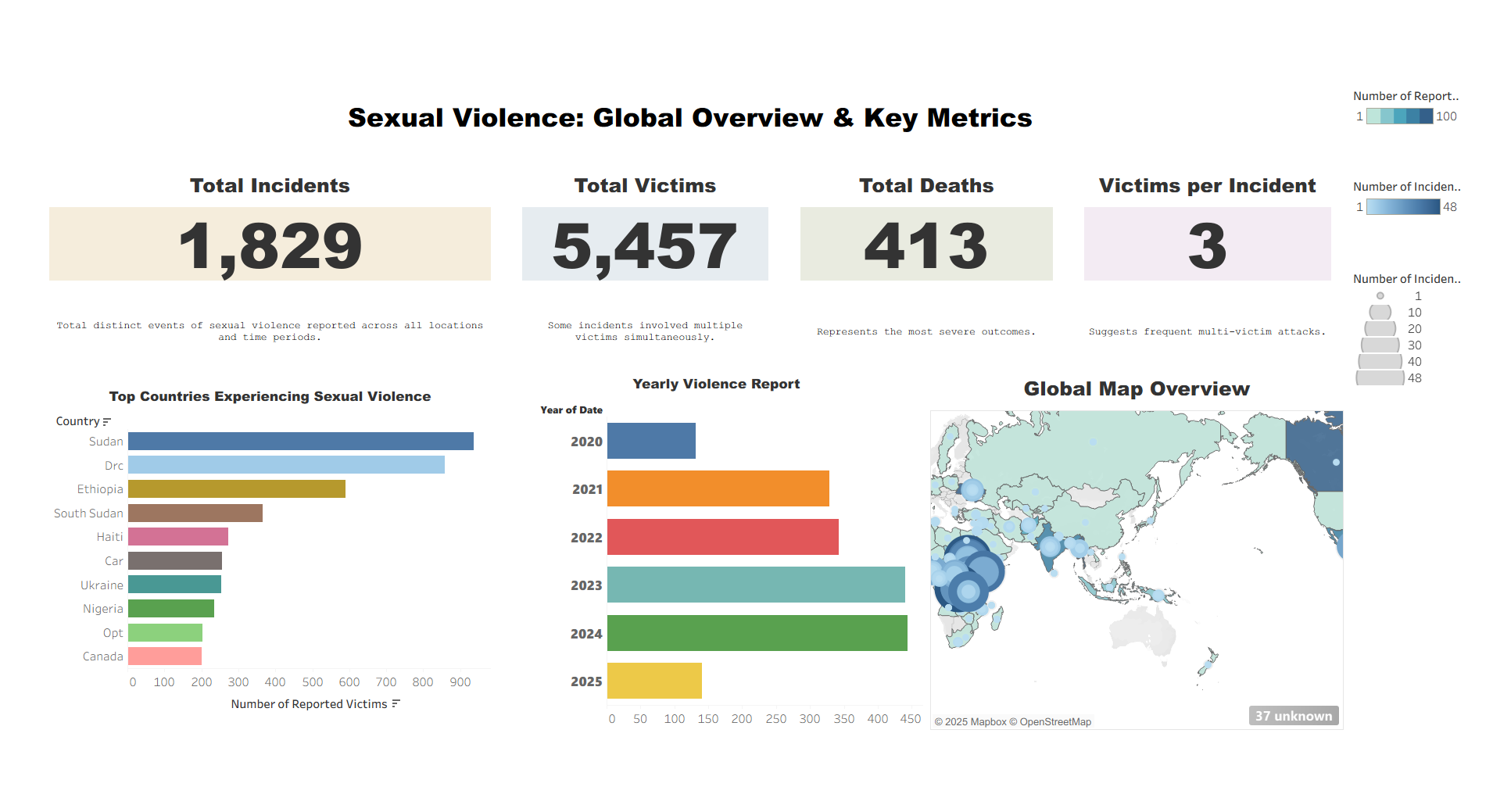This screenshot has width=1493, height=812.
Task: Click the Number of Inciden blue gradient legend
Action: 1403,207
